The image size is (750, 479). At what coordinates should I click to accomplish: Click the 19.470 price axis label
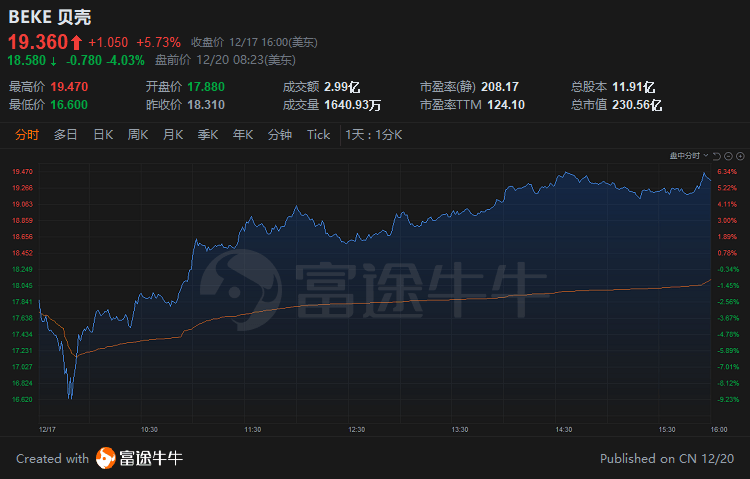click(22, 172)
